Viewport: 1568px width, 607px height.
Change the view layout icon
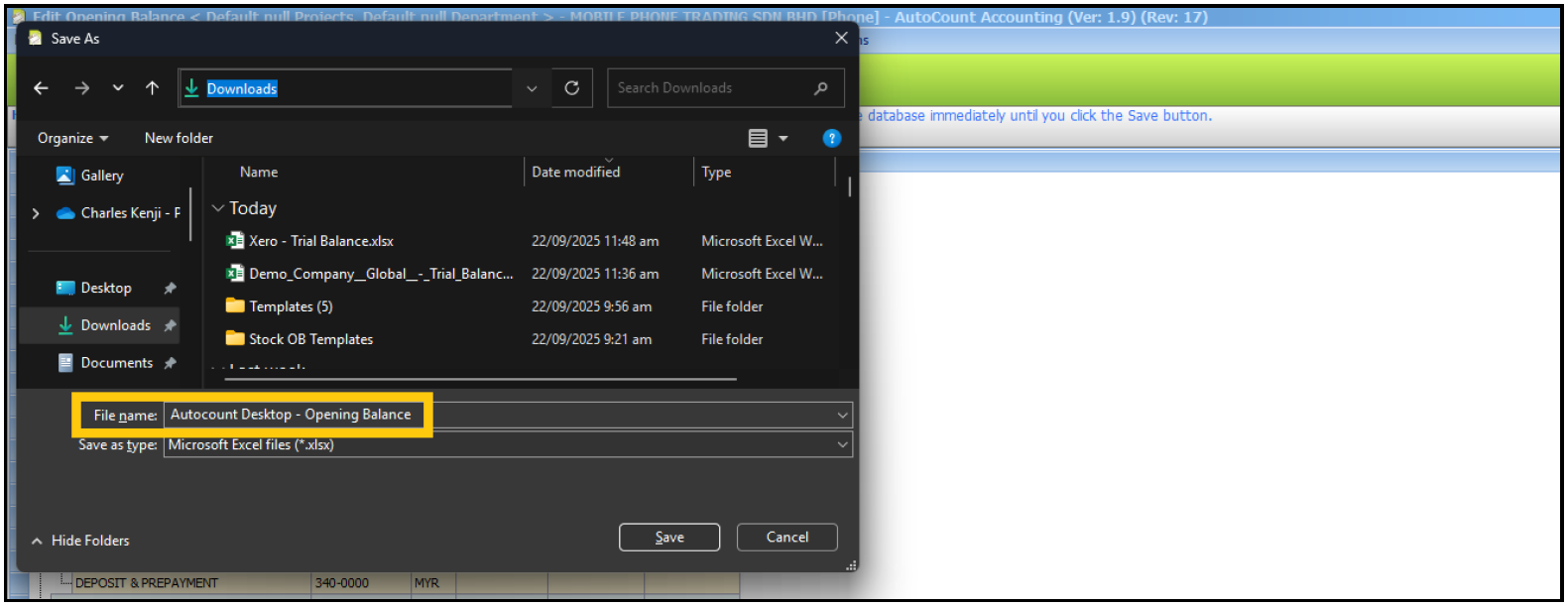pos(758,138)
